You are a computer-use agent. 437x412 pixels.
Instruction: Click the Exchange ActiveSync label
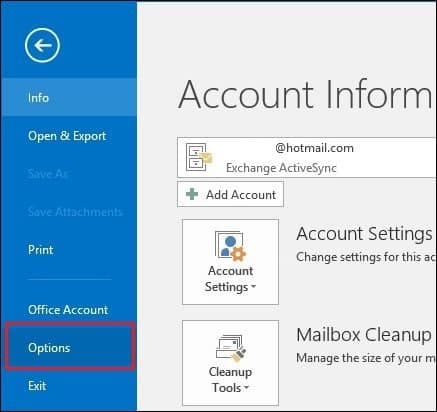(281, 168)
